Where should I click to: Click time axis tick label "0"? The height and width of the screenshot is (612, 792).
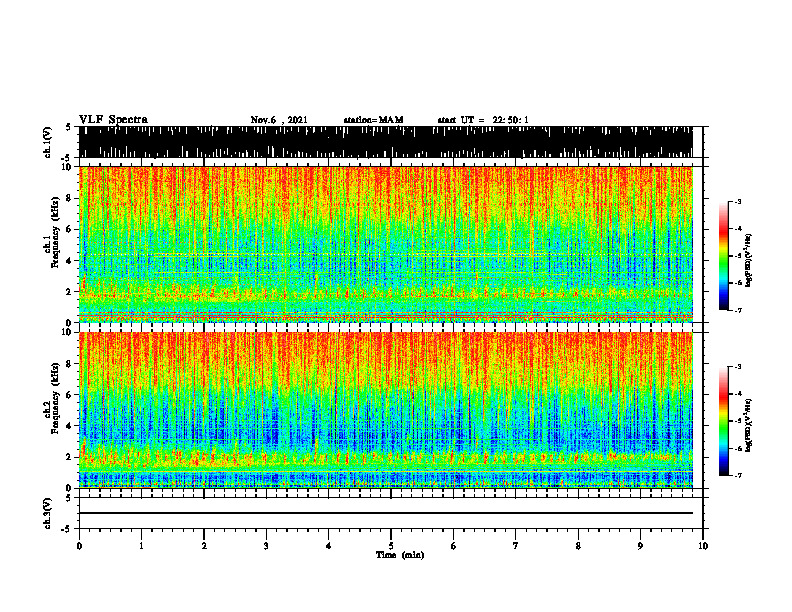point(79,546)
